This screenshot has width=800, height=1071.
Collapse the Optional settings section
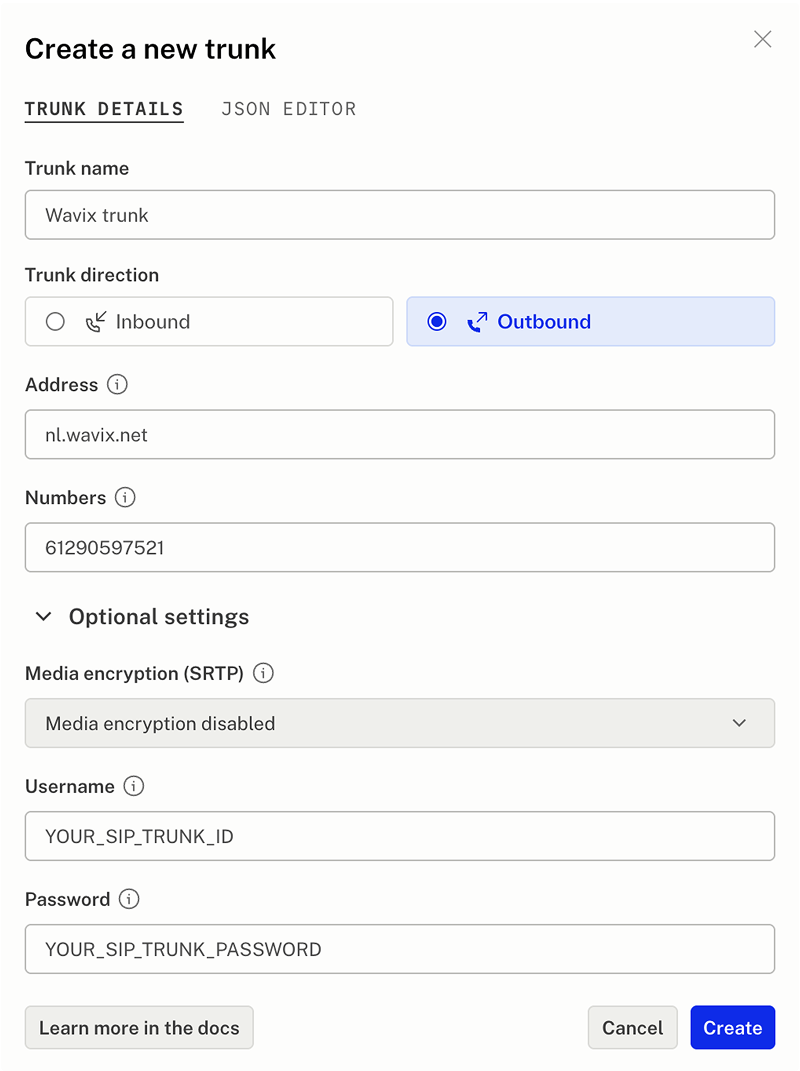(x=44, y=617)
